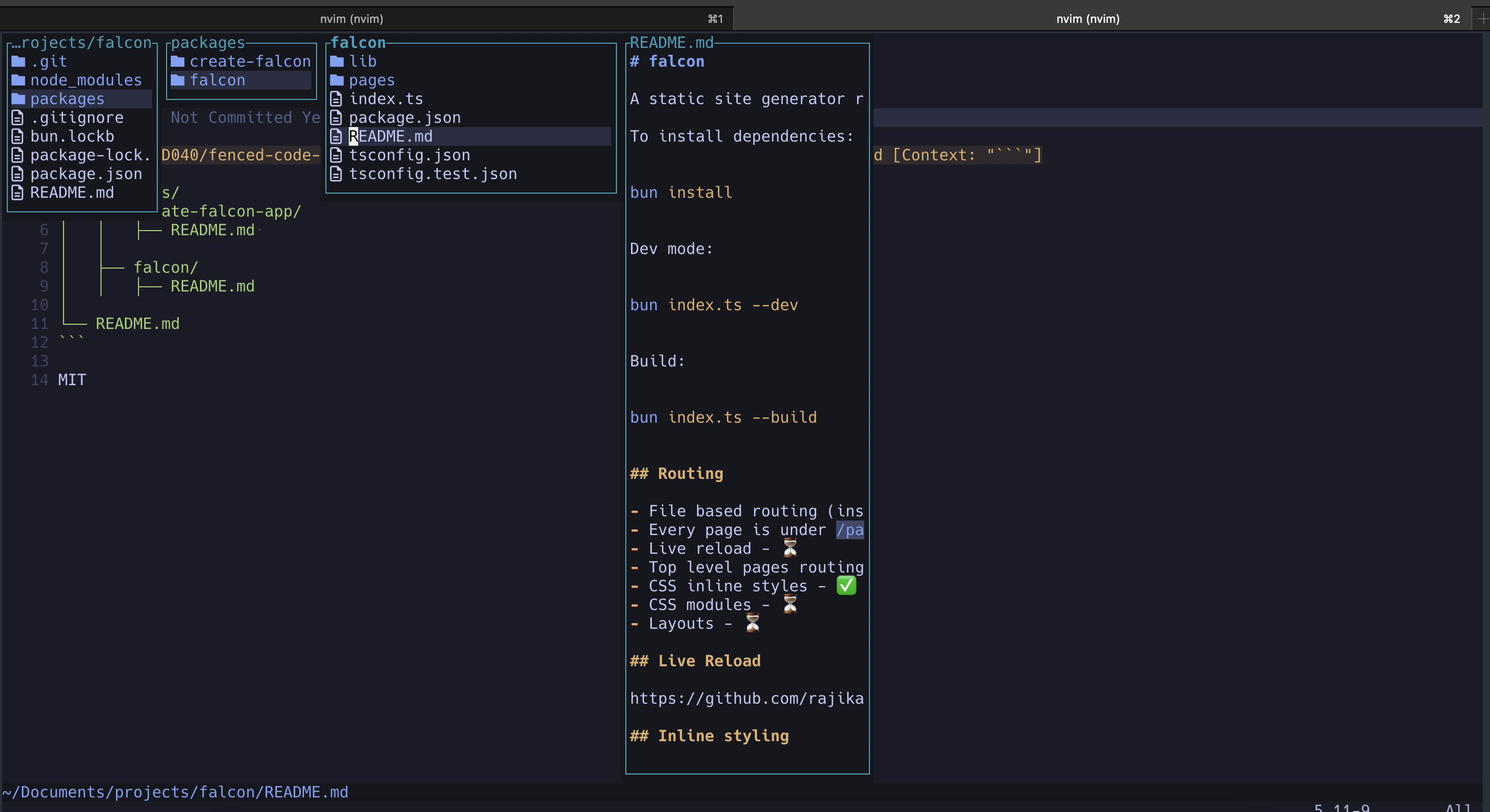The width and height of the screenshot is (1490, 812).
Task: Click the pages folder icon
Action: pos(337,80)
